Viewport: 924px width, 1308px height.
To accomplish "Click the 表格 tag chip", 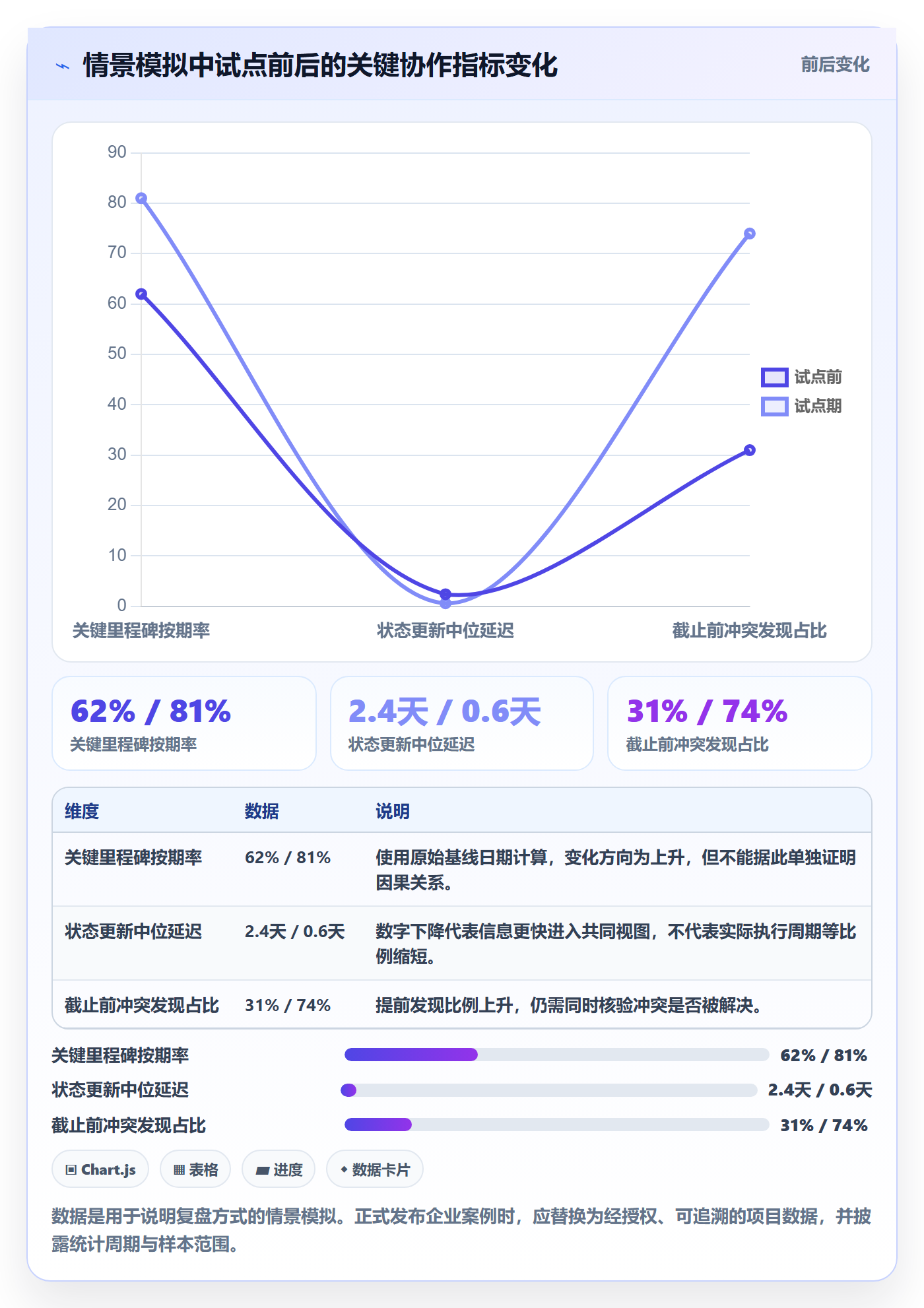I will [x=195, y=1169].
